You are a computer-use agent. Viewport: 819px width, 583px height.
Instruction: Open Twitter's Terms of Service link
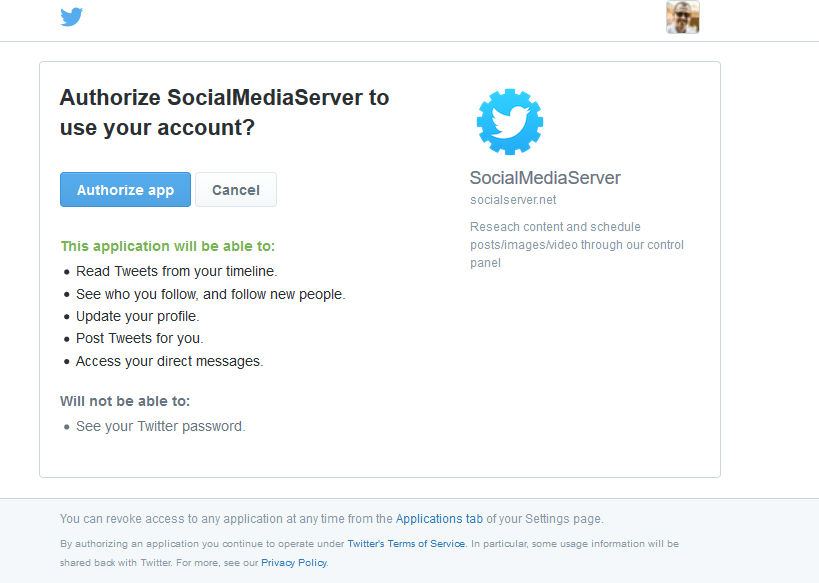406,544
